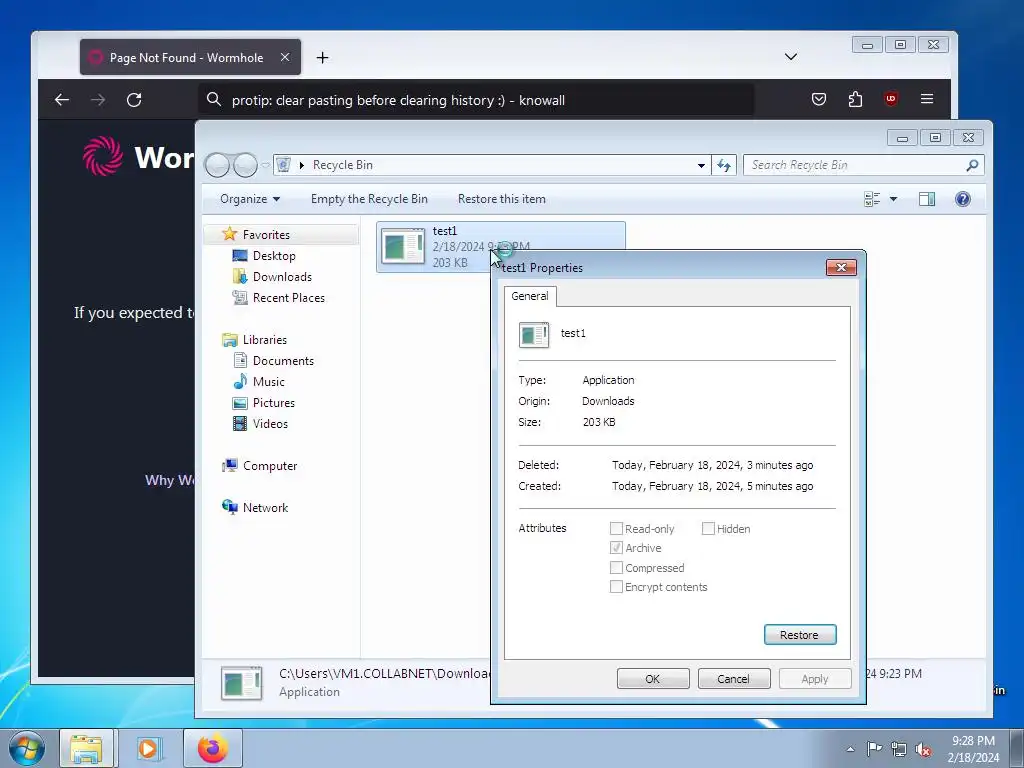Toggle the preview pane icon
This screenshot has height=768, width=1024.
coord(927,199)
